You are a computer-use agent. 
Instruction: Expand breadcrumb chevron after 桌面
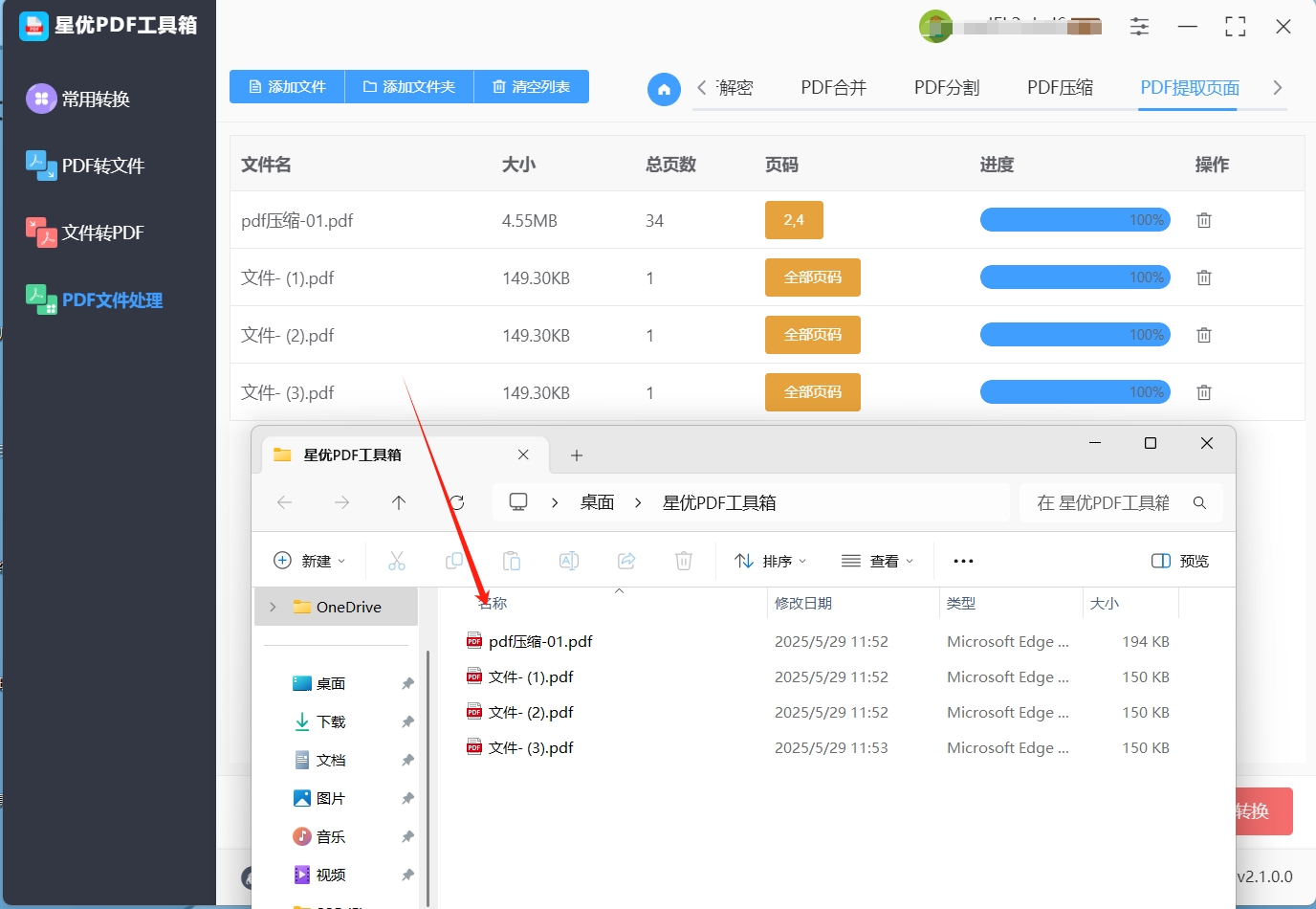click(x=638, y=502)
